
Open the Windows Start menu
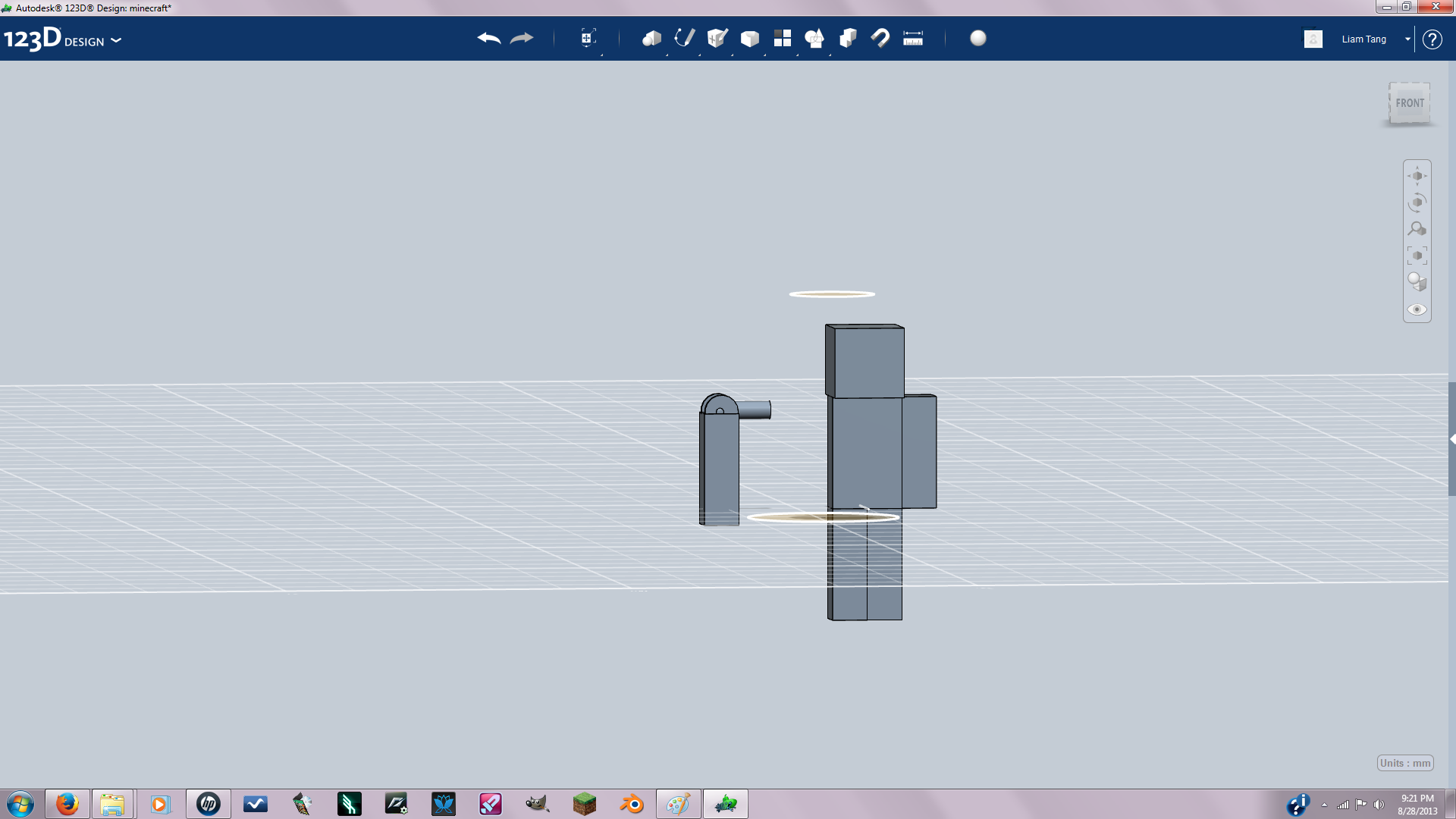click(20, 804)
